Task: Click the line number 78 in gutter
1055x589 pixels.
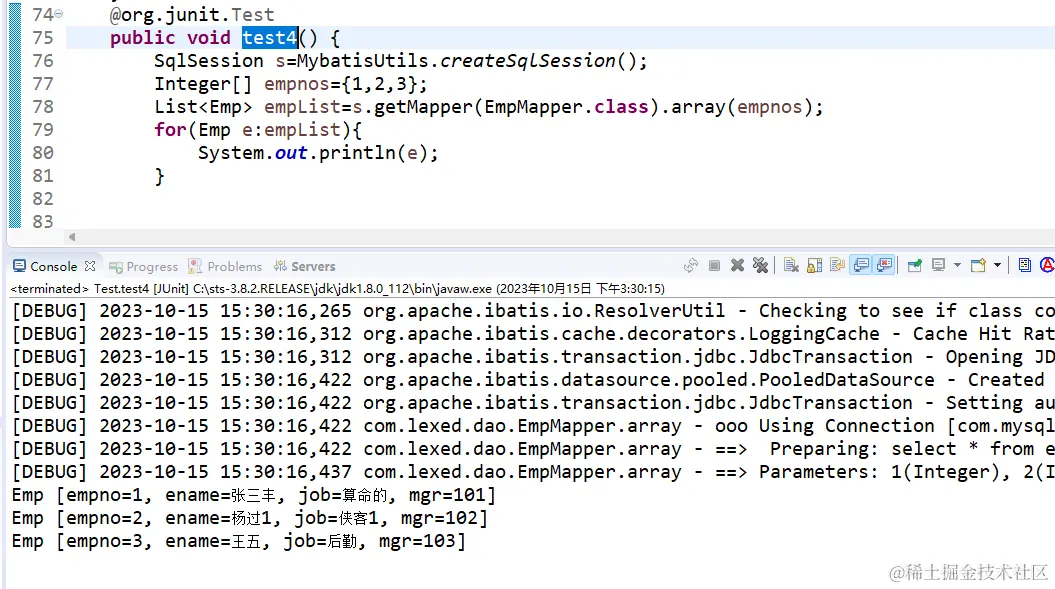Action: point(42,107)
